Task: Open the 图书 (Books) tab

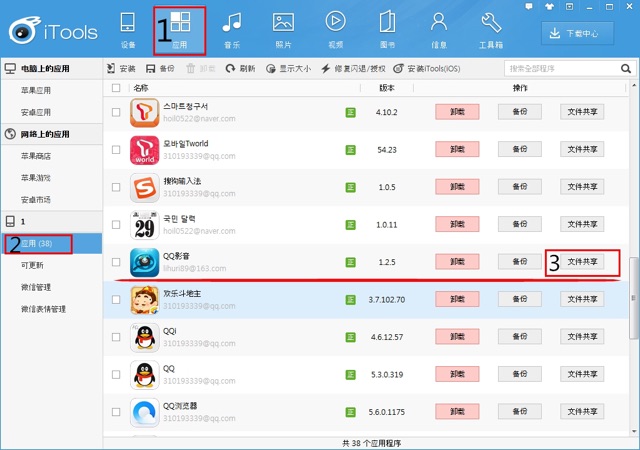Action: click(x=387, y=31)
